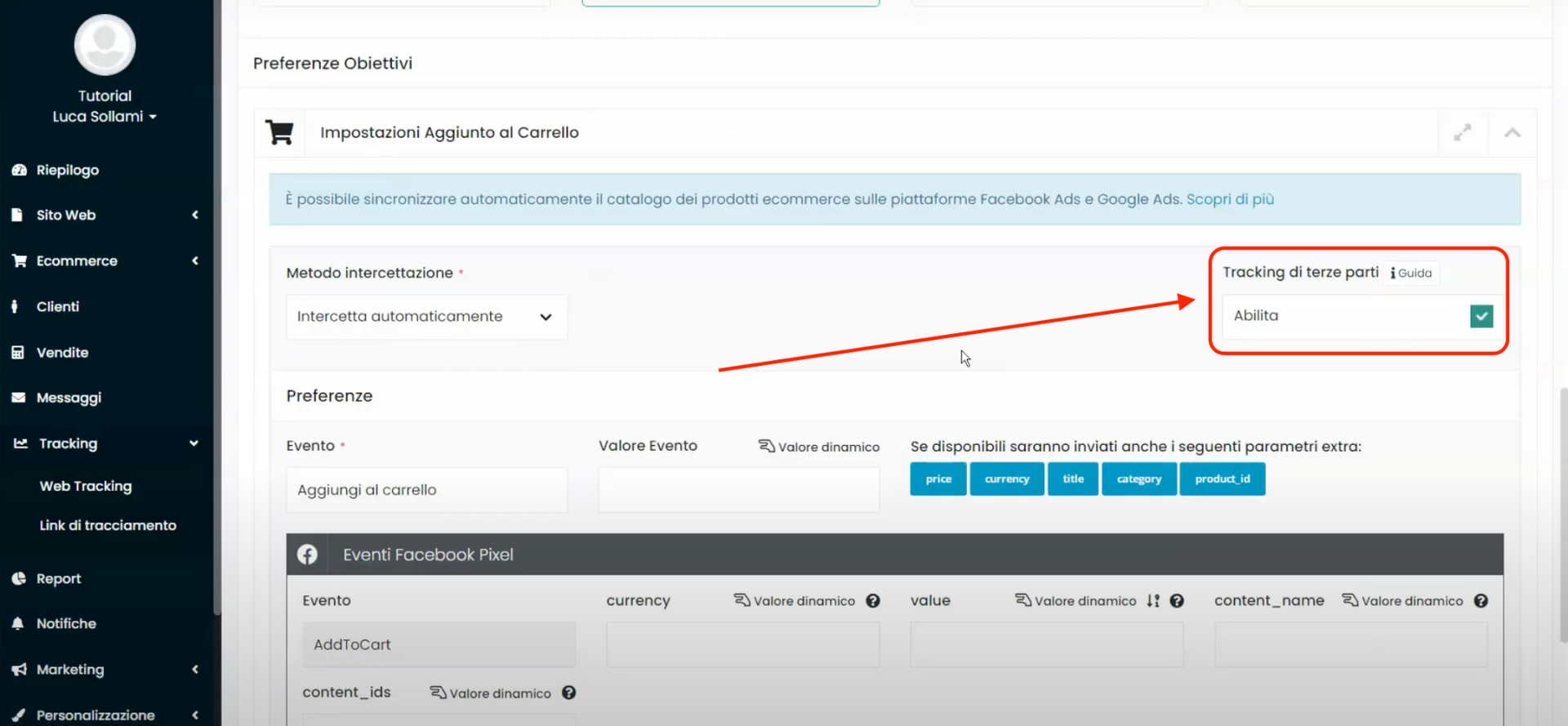The height and width of the screenshot is (726, 1568).
Task: Click the Facebook logo icon
Action: [x=307, y=555]
